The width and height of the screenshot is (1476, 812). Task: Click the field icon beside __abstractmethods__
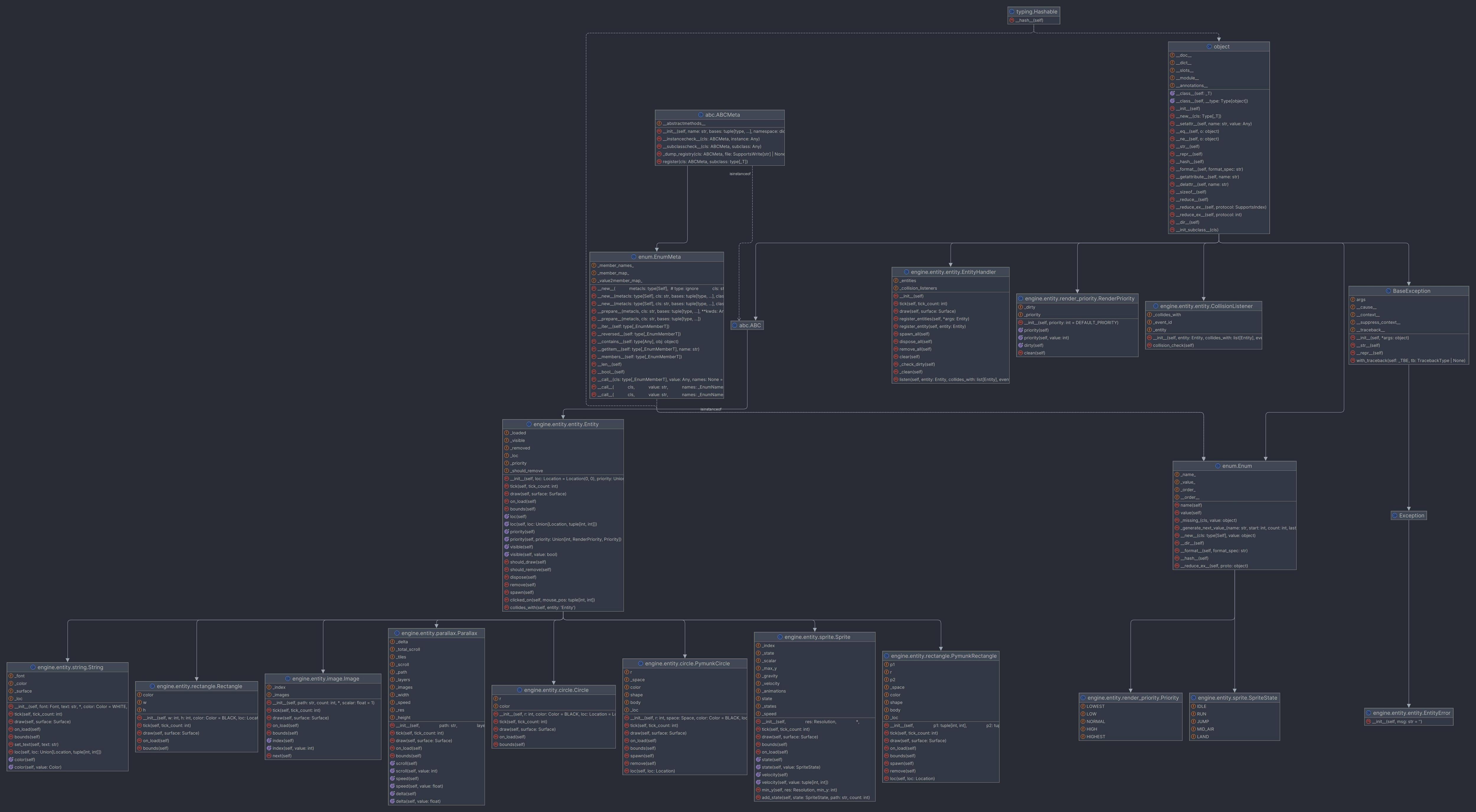(x=659, y=124)
